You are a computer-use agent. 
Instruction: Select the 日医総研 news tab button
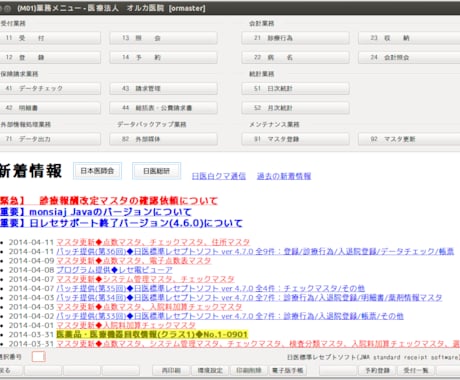click(157, 171)
